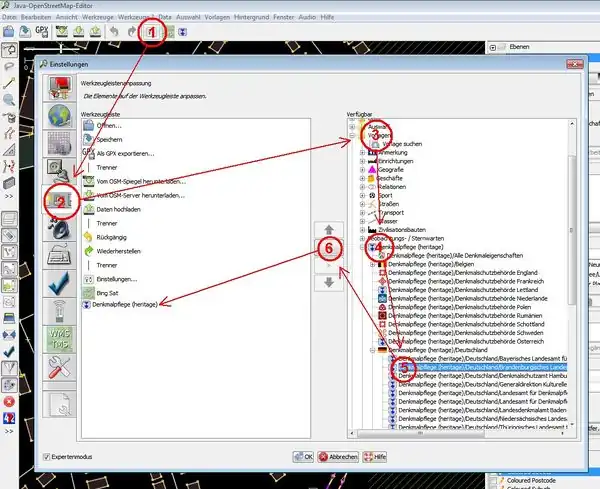Open the globe connection settings tab
Viewport: 600px width, 489px height.
(x=62, y=114)
